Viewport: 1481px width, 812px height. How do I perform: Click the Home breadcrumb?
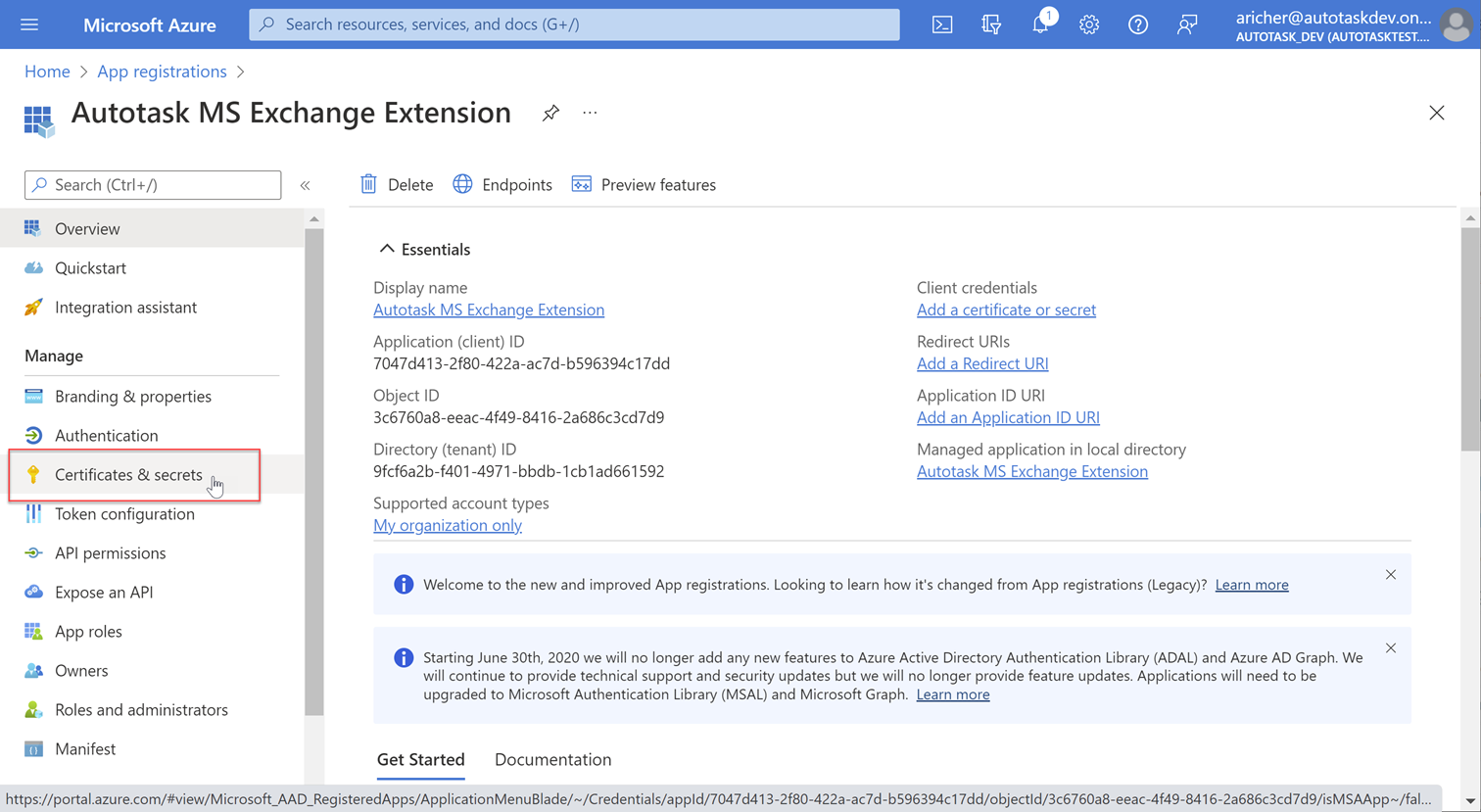tap(47, 72)
